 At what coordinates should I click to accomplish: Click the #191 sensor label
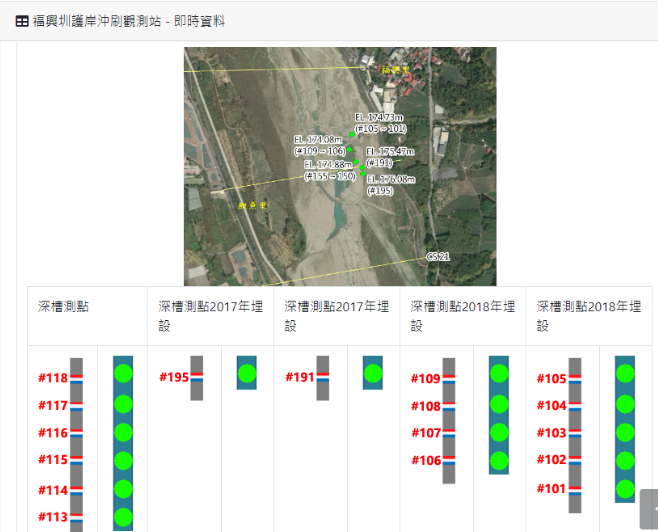(x=300, y=377)
